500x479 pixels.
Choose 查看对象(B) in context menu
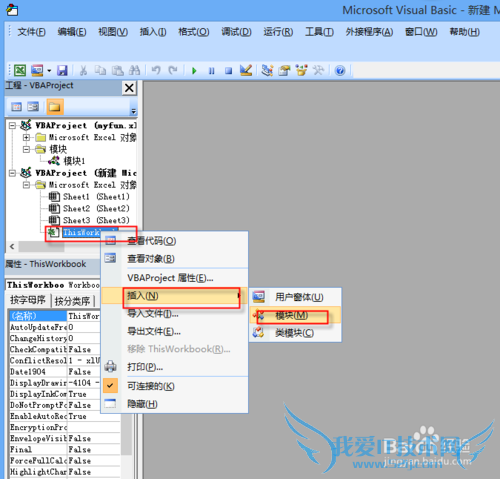pyautogui.click(x=175, y=259)
